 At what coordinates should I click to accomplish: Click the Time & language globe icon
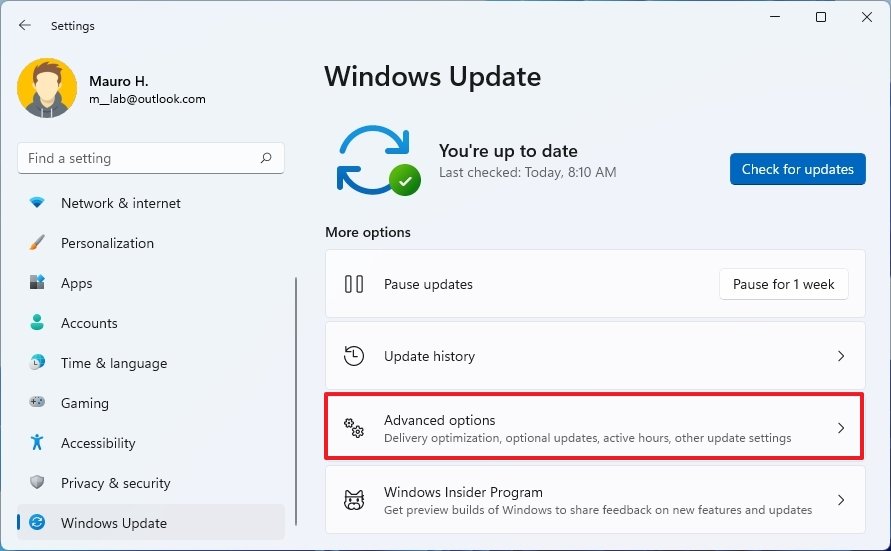pos(37,362)
